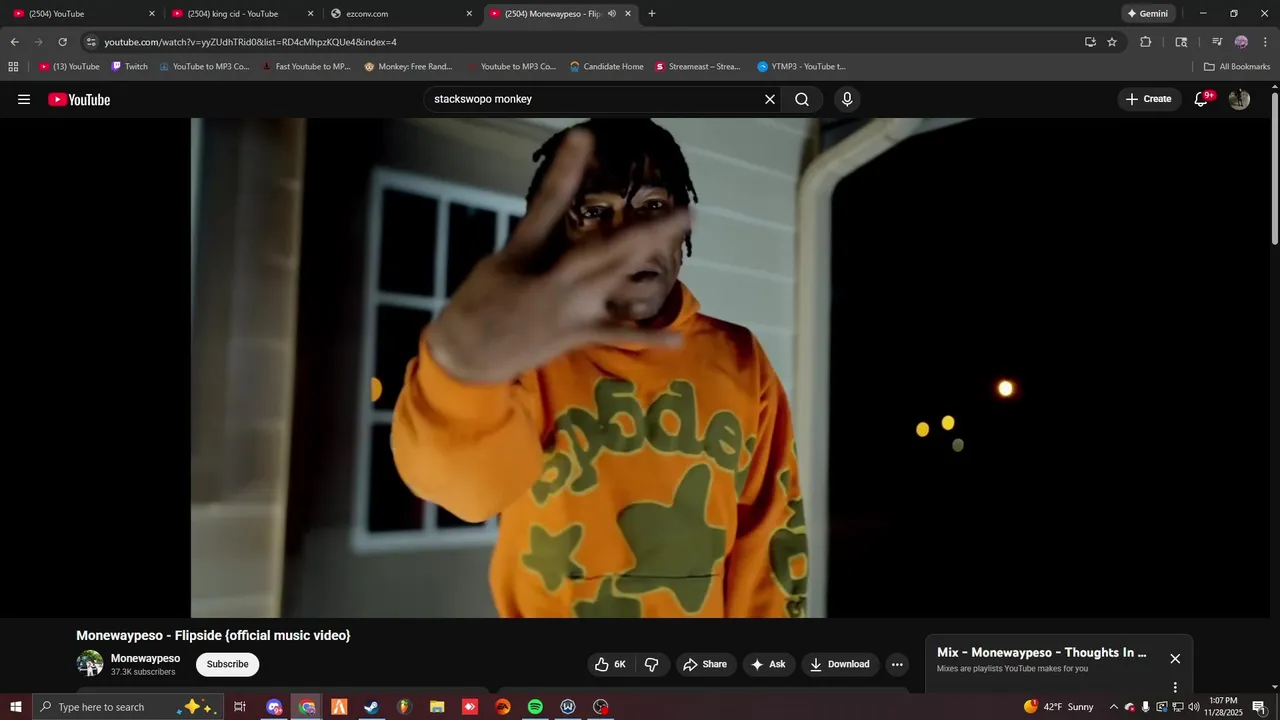
Task: Install app icon in address bar
Action: [x=1090, y=42]
